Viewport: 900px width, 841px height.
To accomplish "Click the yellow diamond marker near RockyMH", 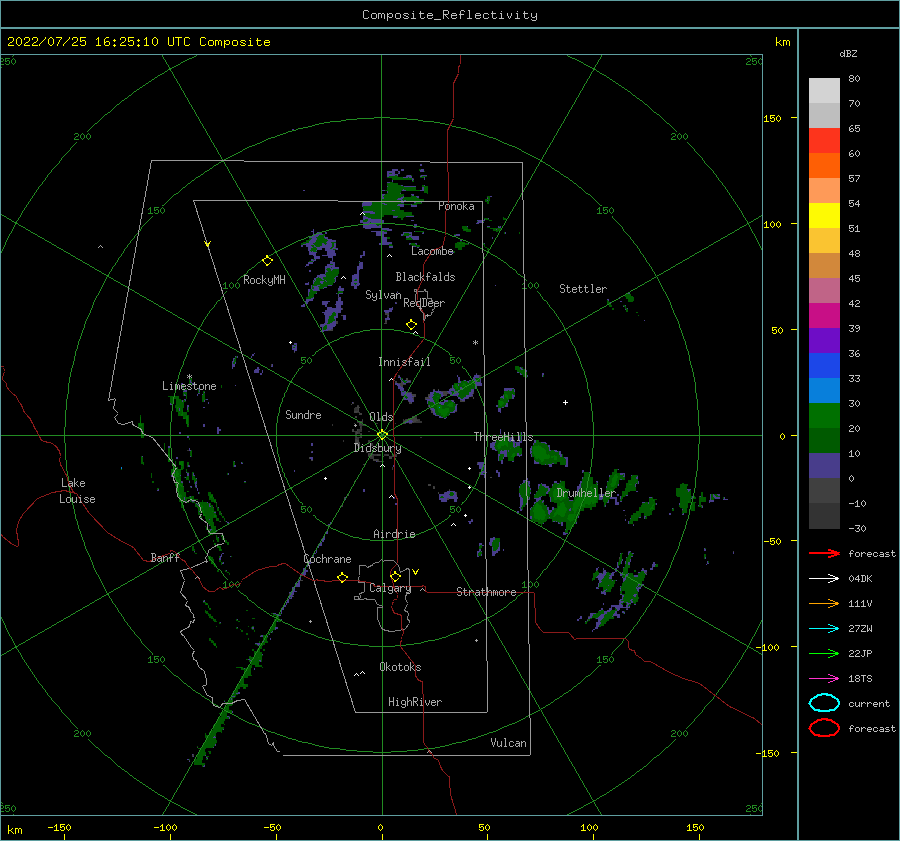I will 267,261.
